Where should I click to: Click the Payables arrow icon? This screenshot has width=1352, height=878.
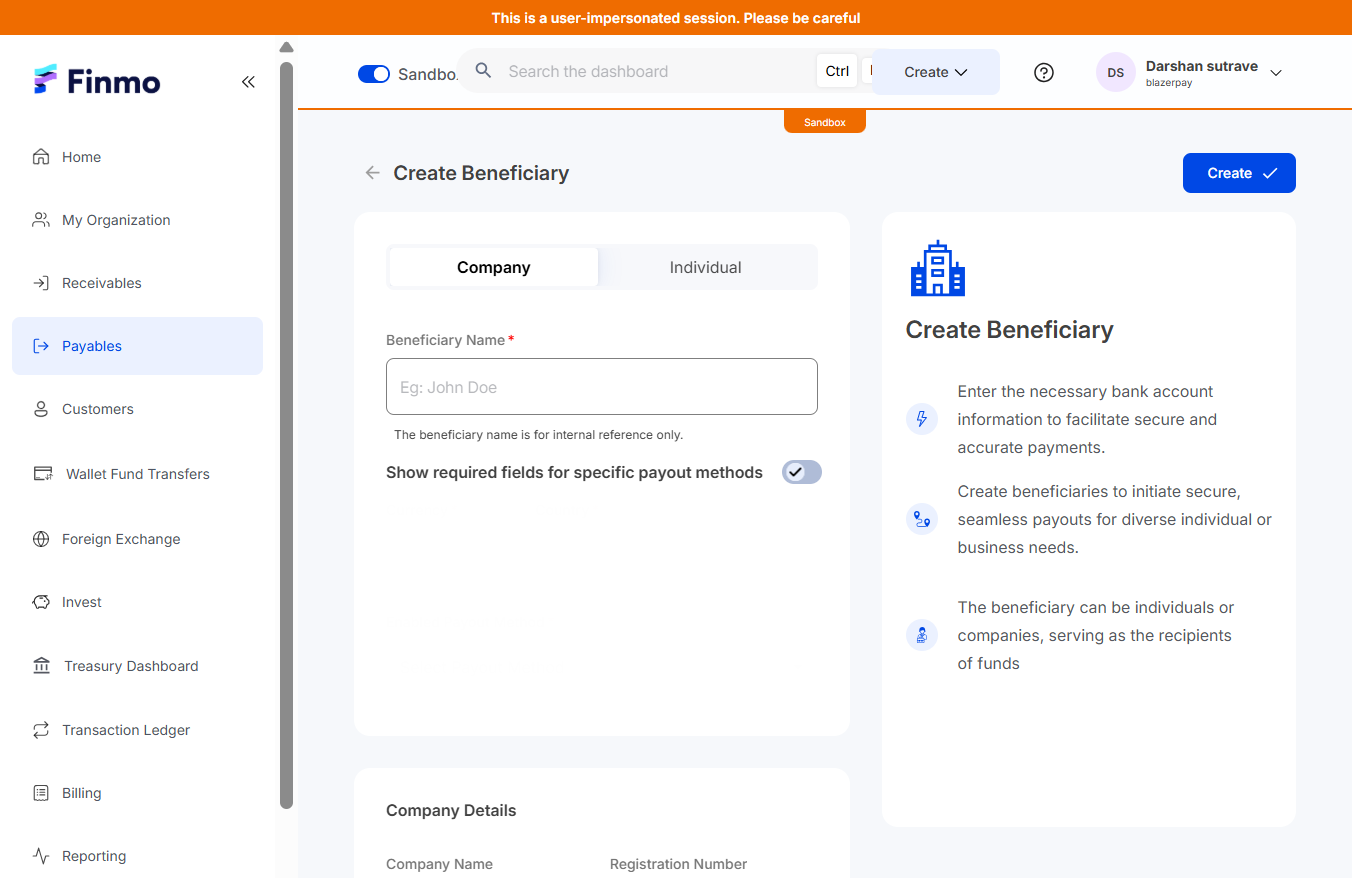pos(41,346)
